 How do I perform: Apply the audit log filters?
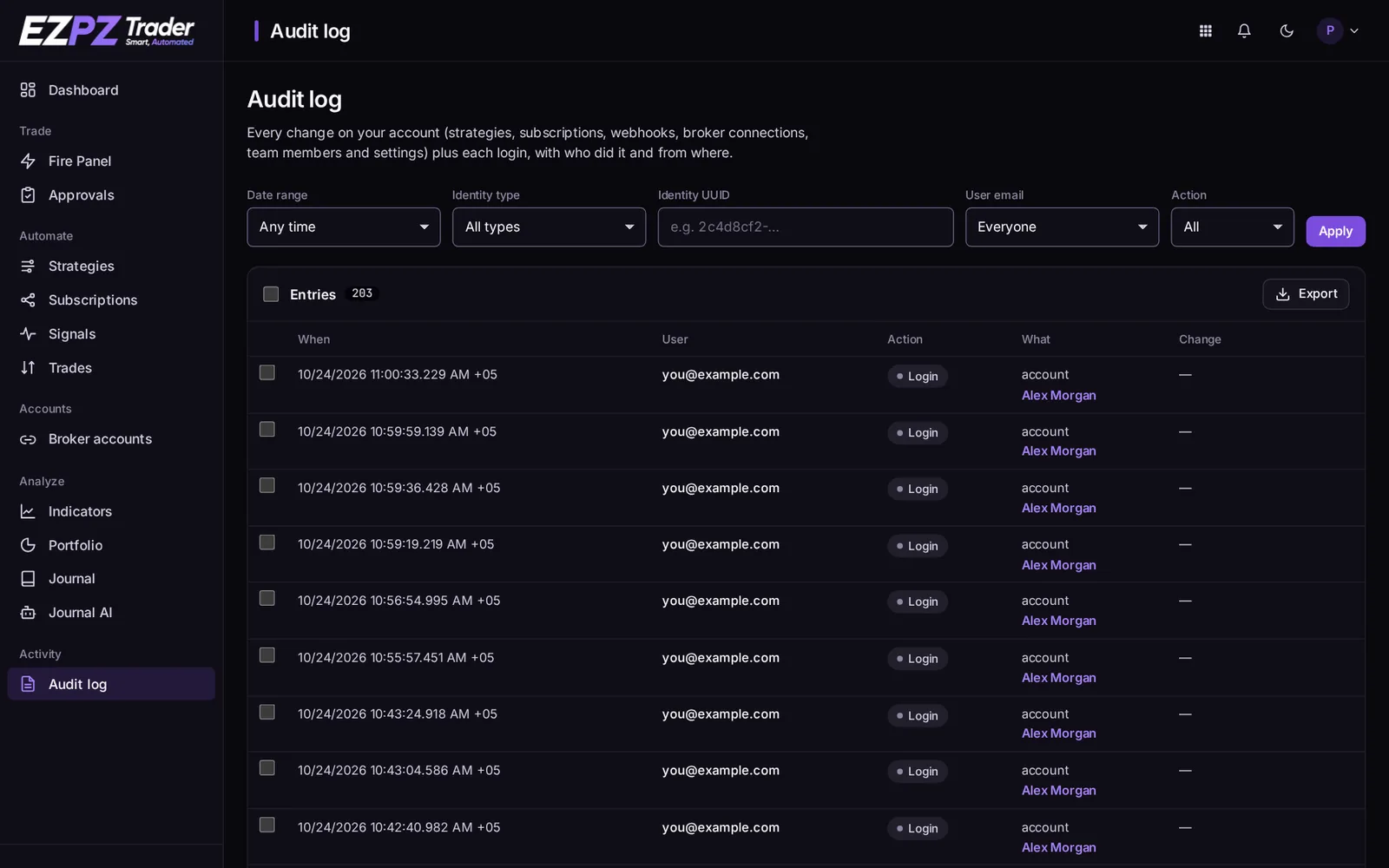(1335, 231)
